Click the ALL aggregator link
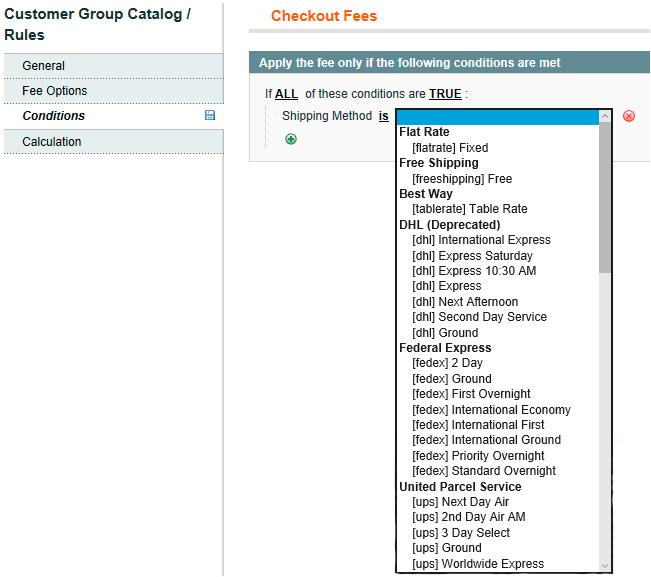This screenshot has width=651, height=577. (x=287, y=94)
